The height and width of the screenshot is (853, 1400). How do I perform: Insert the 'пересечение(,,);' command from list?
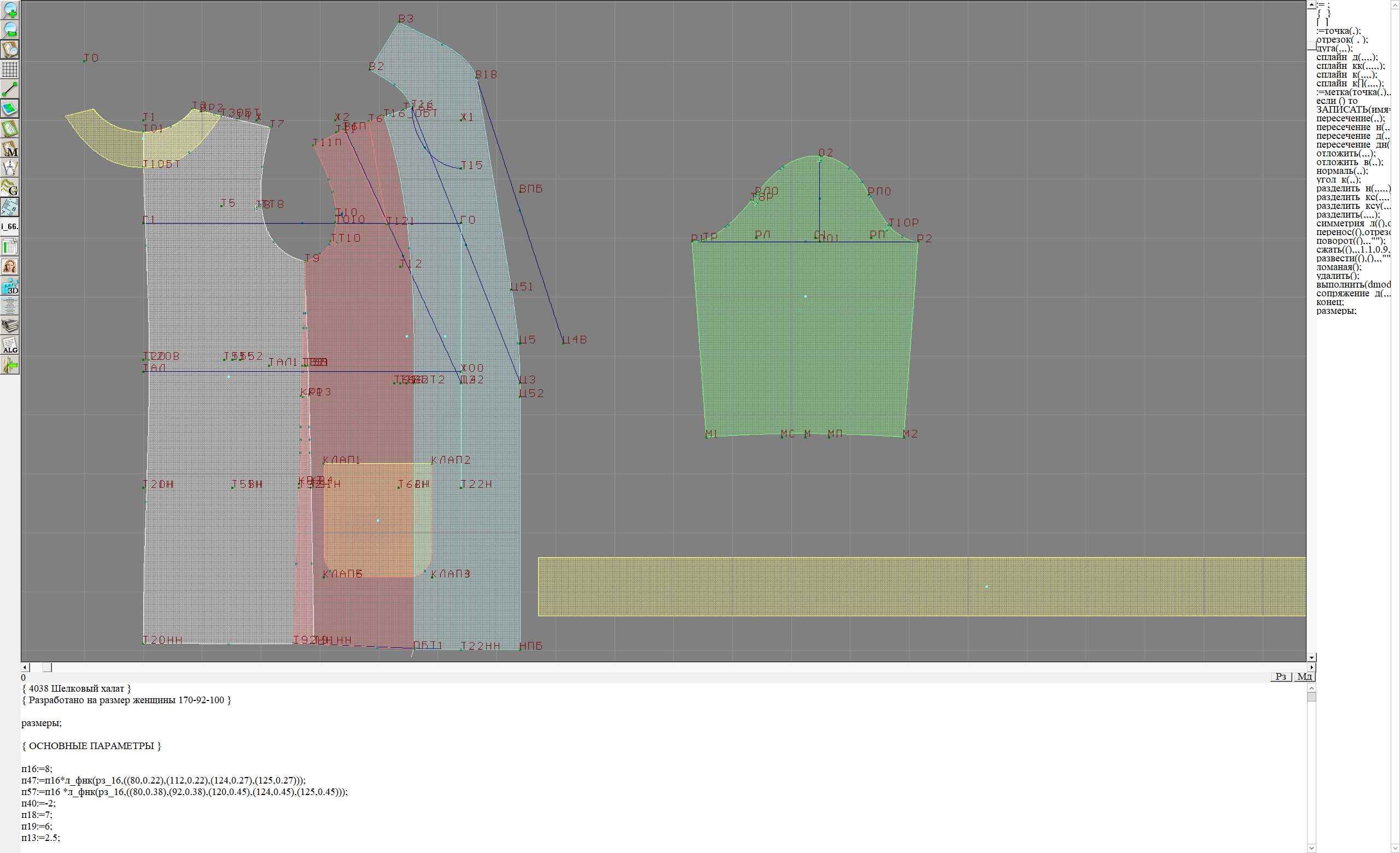coord(1350,119)
